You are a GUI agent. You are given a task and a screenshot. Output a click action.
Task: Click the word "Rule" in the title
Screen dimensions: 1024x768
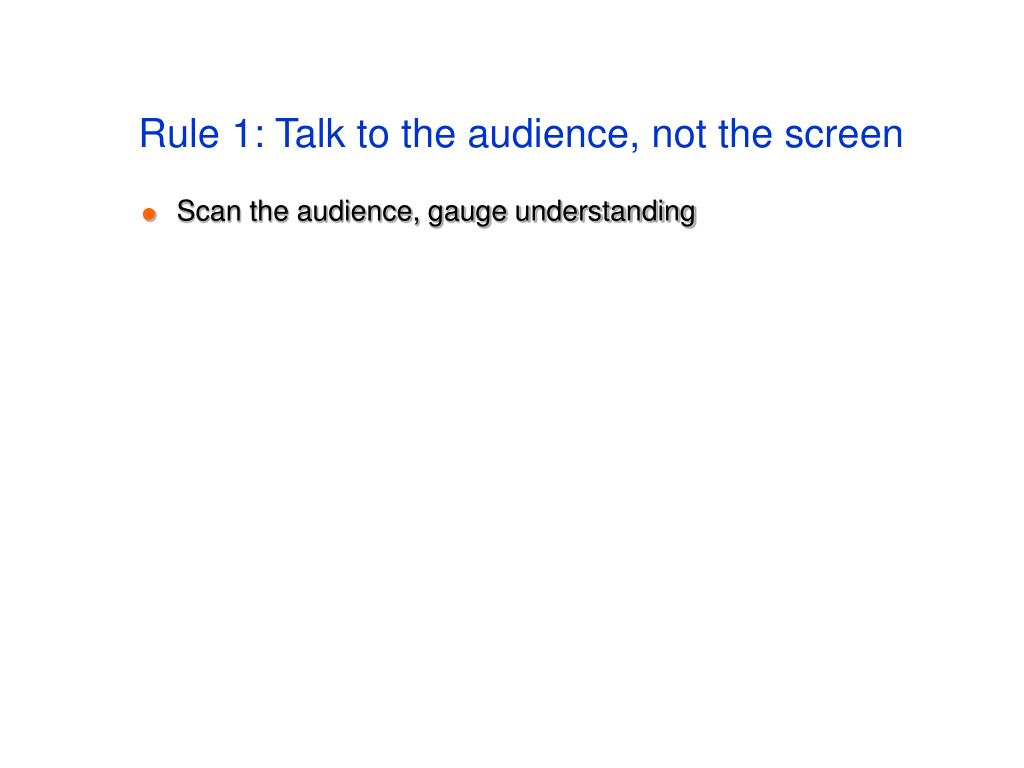point(179,134)
